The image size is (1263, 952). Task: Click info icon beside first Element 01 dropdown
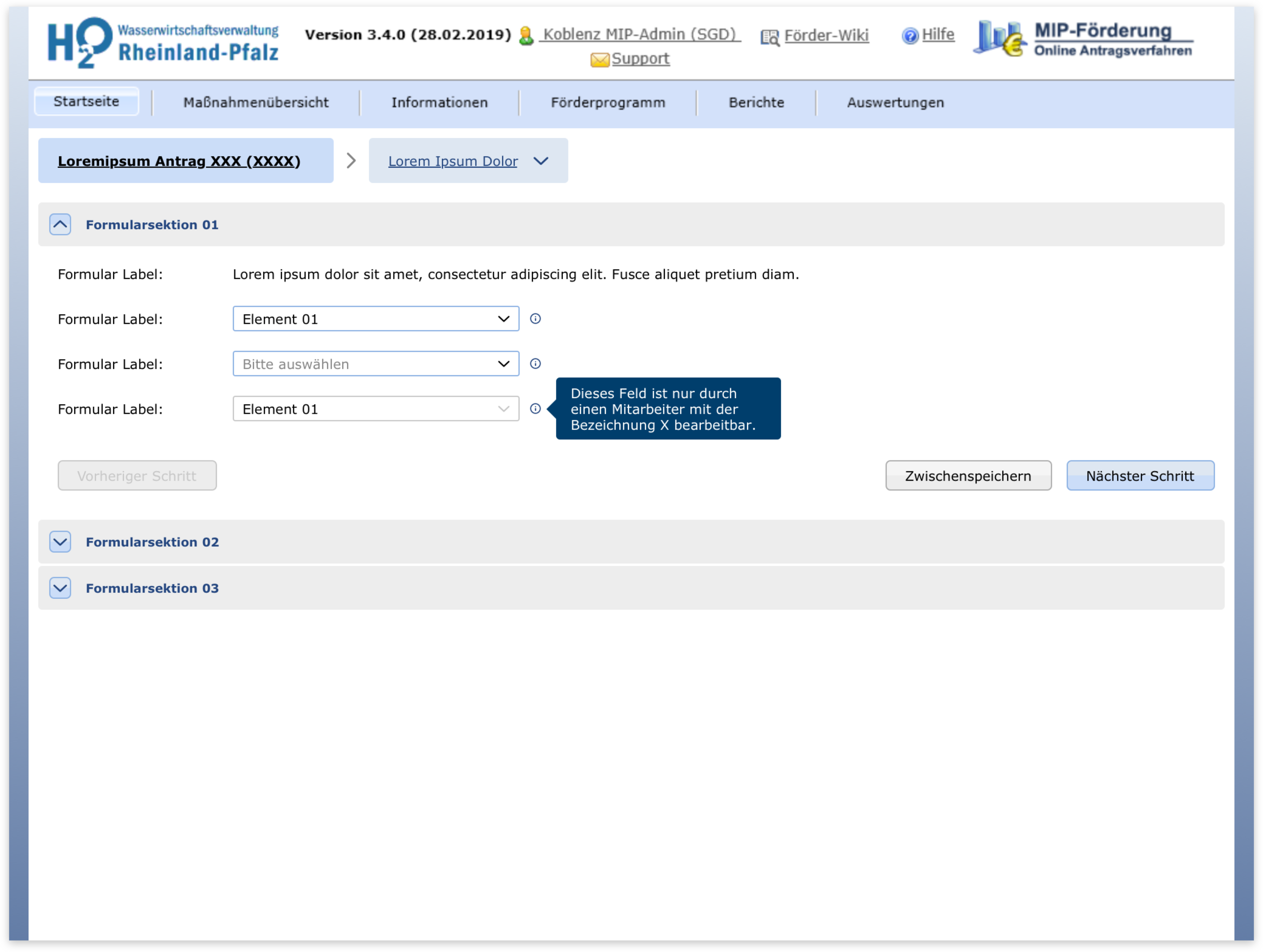pyautogui.click(x=535, y=319)
